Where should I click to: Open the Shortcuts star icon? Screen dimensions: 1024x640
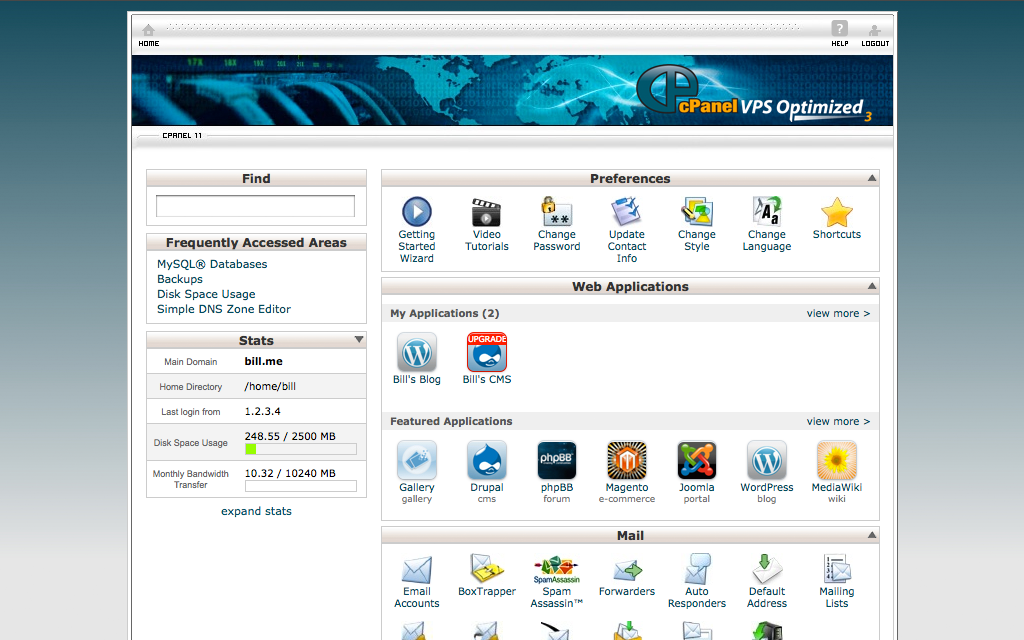pos(837,212)
